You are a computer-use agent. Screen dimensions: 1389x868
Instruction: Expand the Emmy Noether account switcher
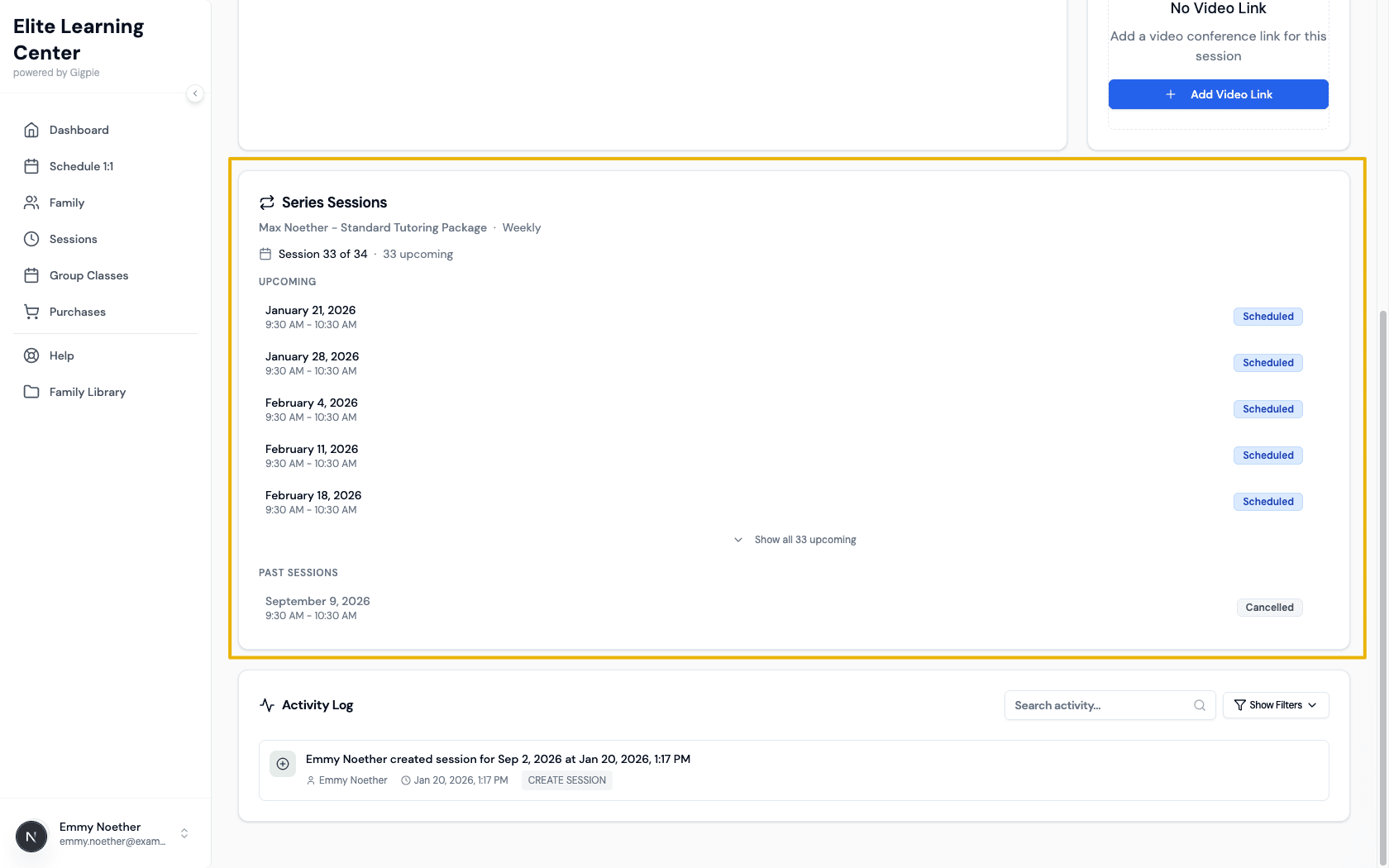[184, 833]
